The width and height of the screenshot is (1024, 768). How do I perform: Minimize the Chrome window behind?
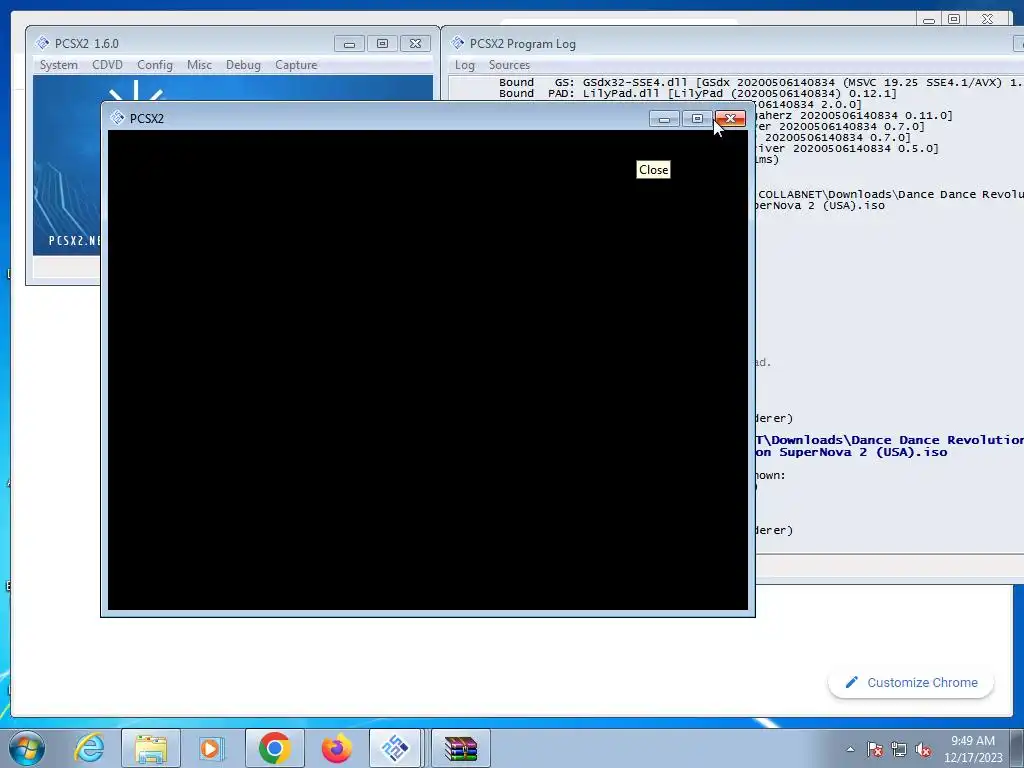click(x=929, y=20)
